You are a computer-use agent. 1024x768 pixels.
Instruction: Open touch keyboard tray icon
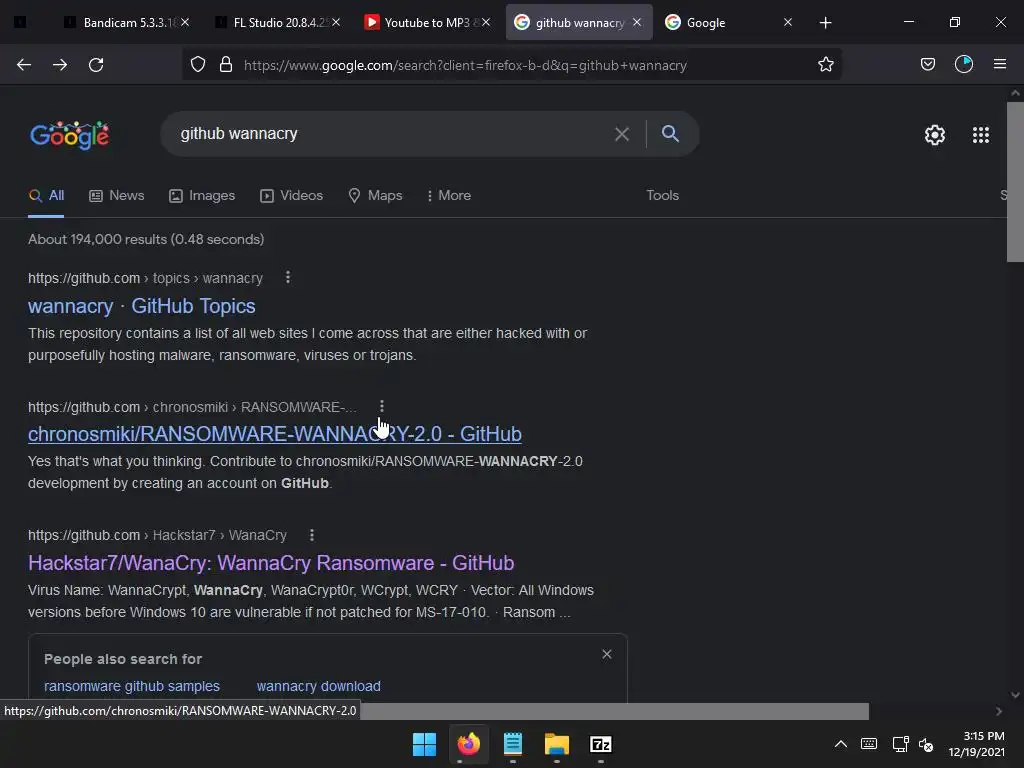point(869,744)
